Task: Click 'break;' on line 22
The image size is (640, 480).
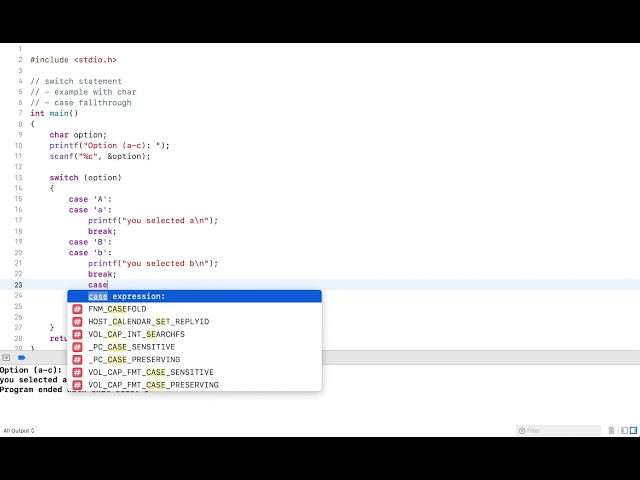Action: coord(102,274)
